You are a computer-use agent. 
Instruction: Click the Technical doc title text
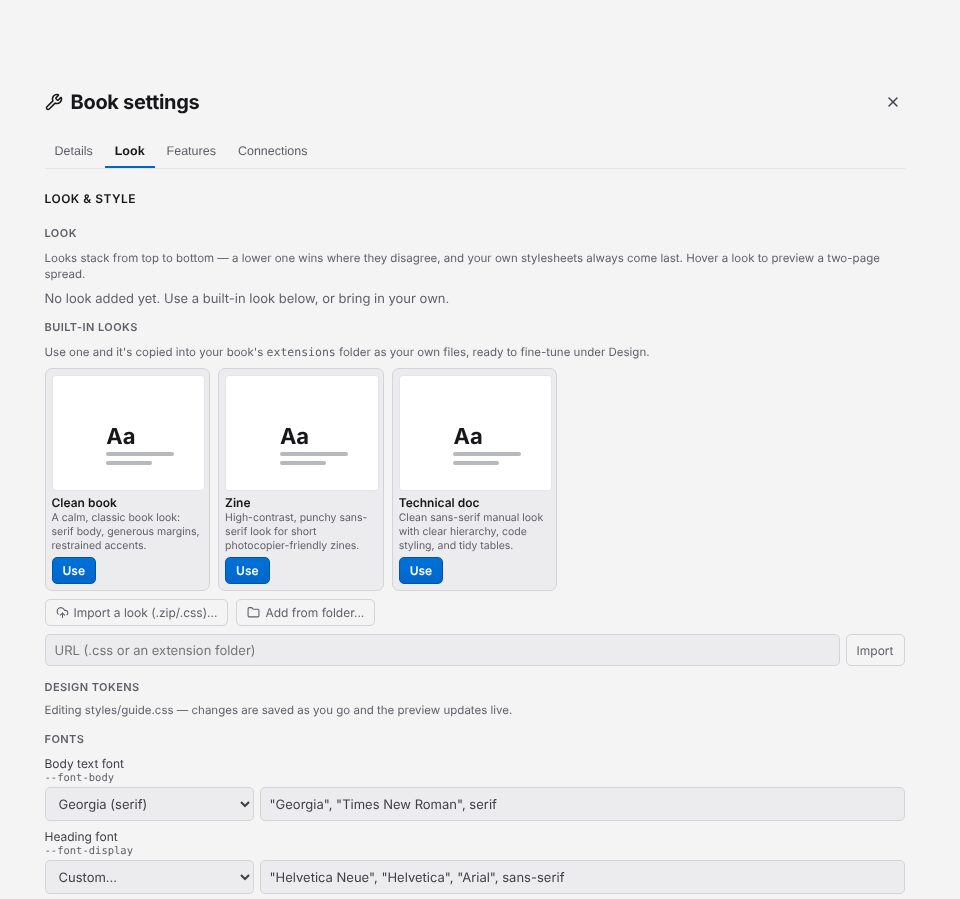click(439, 503)
